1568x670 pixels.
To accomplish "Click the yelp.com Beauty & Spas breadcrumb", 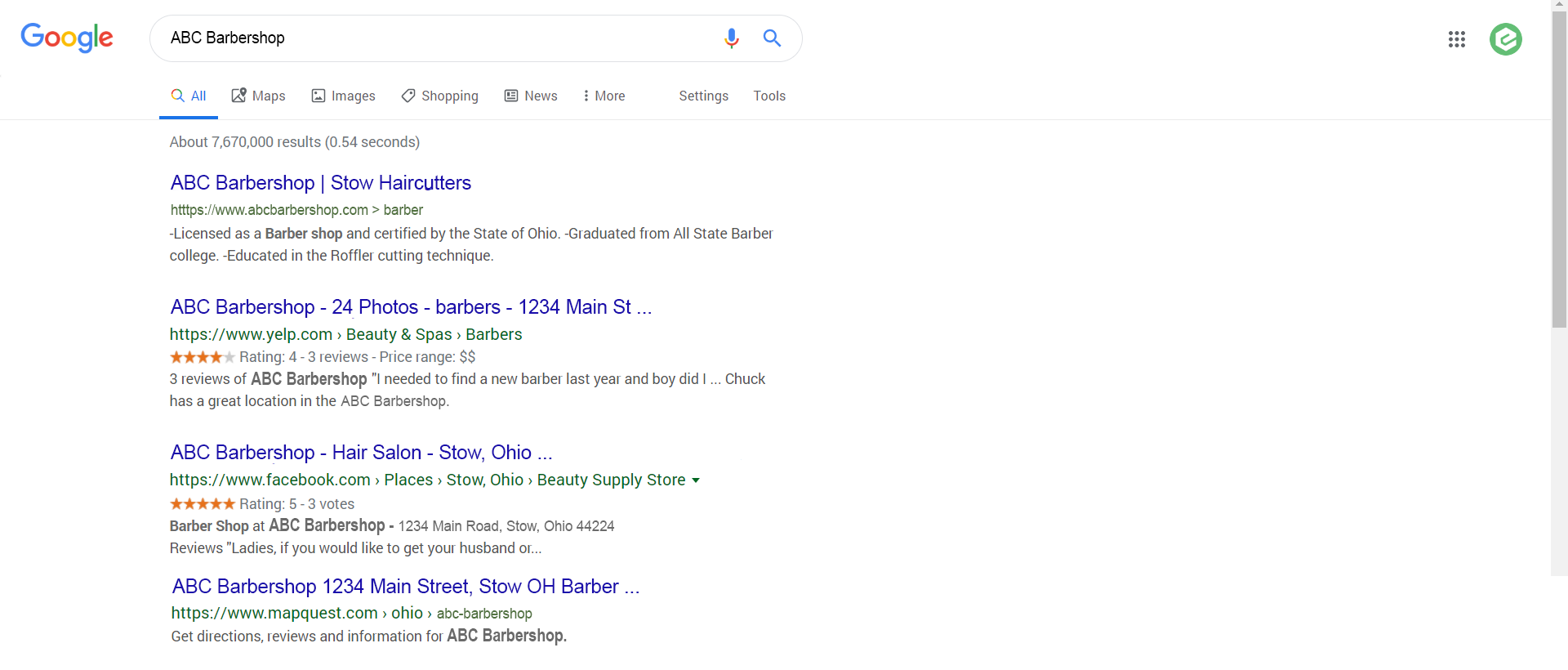I will point(345,334).
